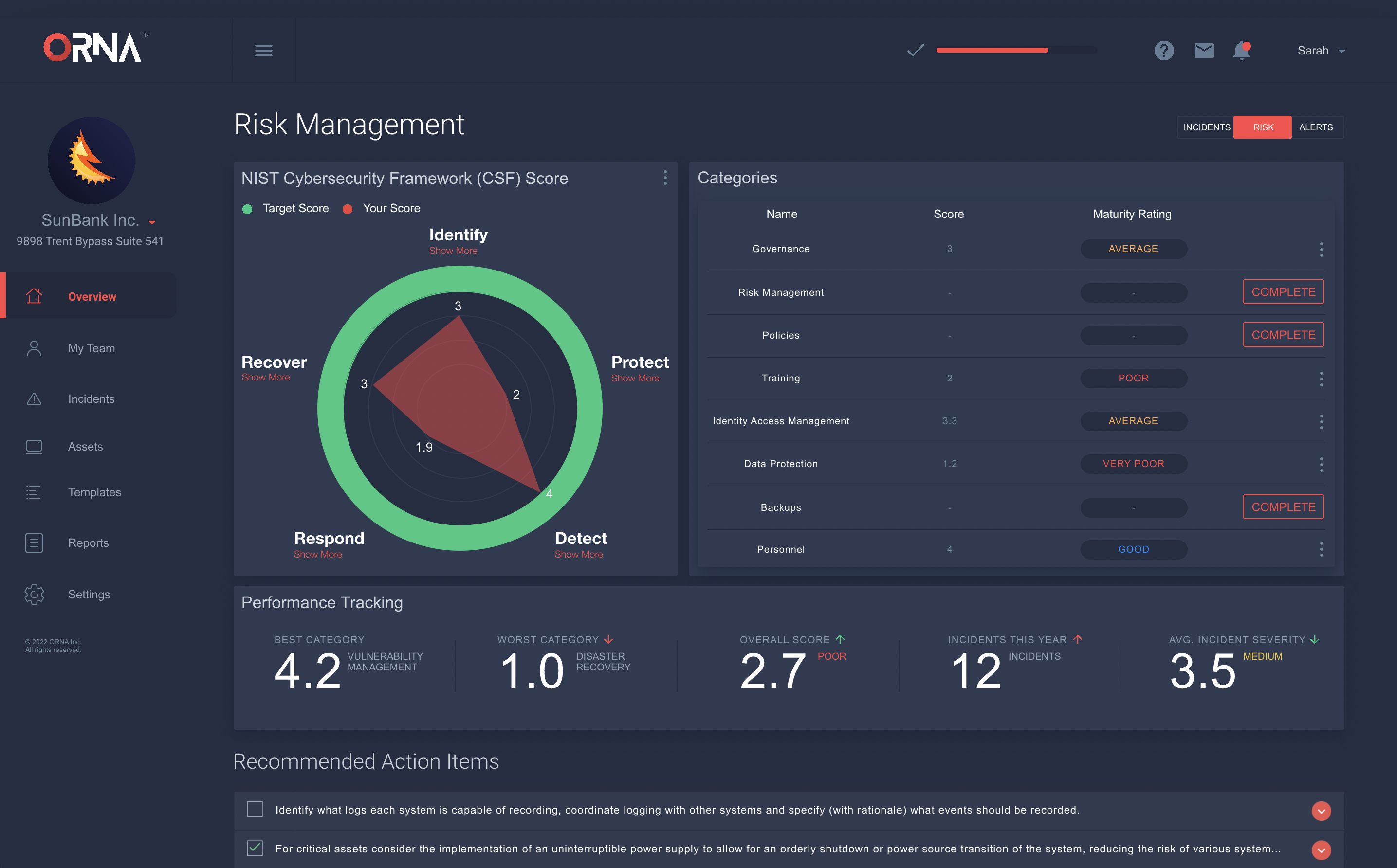Open the CSF Score card kebab menu

[665, 178]
